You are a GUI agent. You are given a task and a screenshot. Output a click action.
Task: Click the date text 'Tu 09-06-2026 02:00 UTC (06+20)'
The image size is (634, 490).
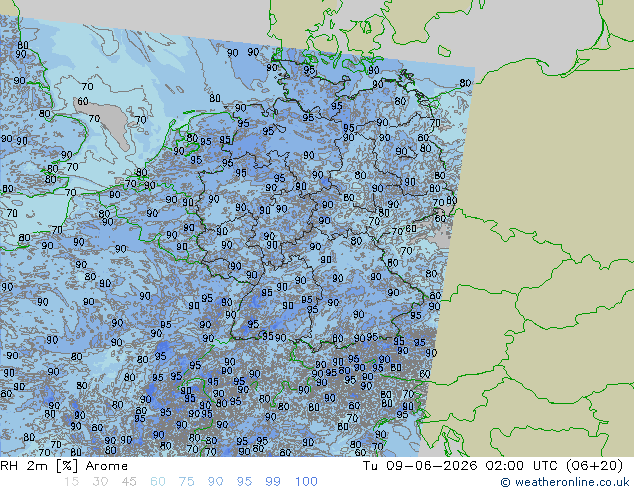tap(493, 466)
